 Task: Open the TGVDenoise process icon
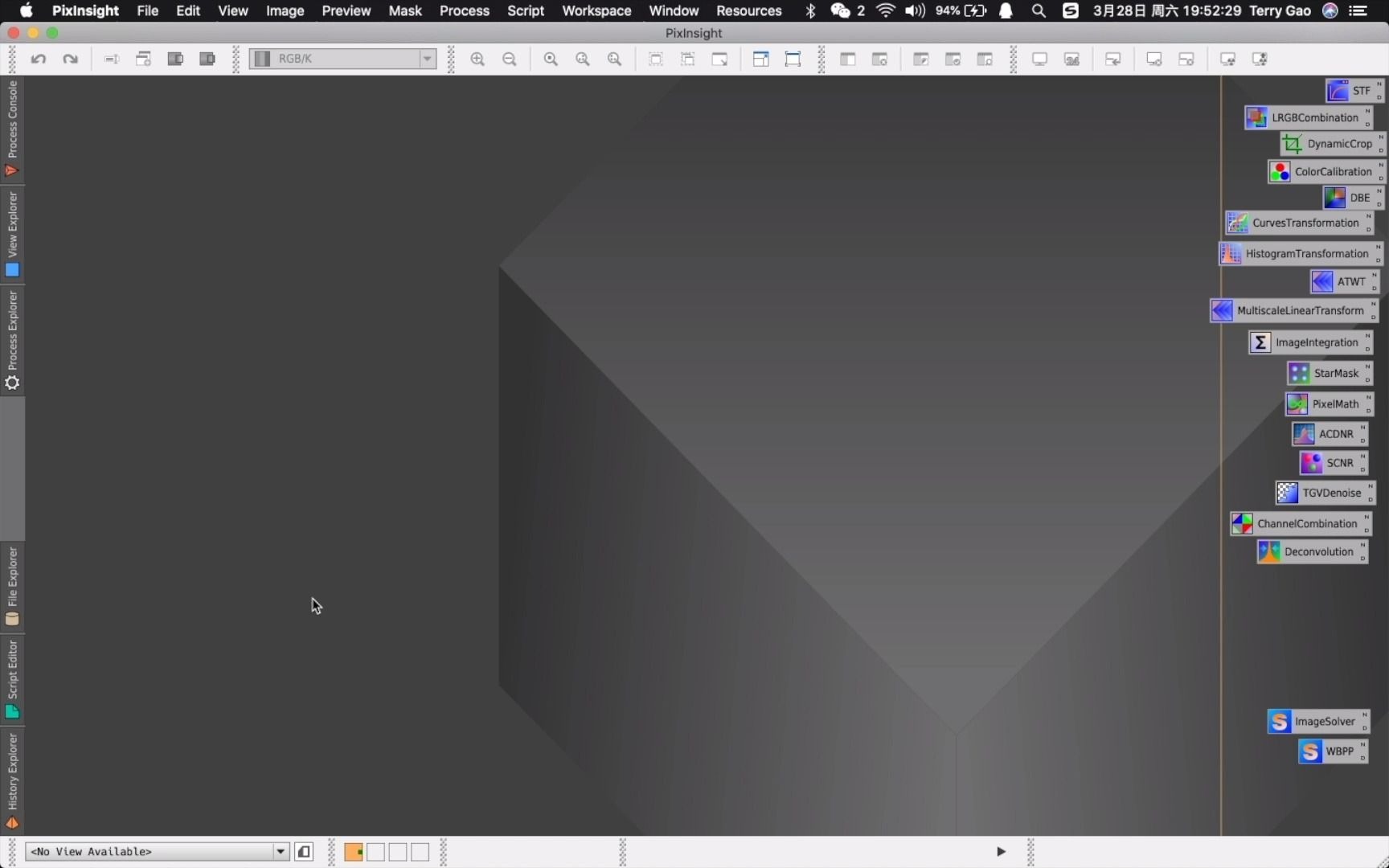coord(1325,493)
